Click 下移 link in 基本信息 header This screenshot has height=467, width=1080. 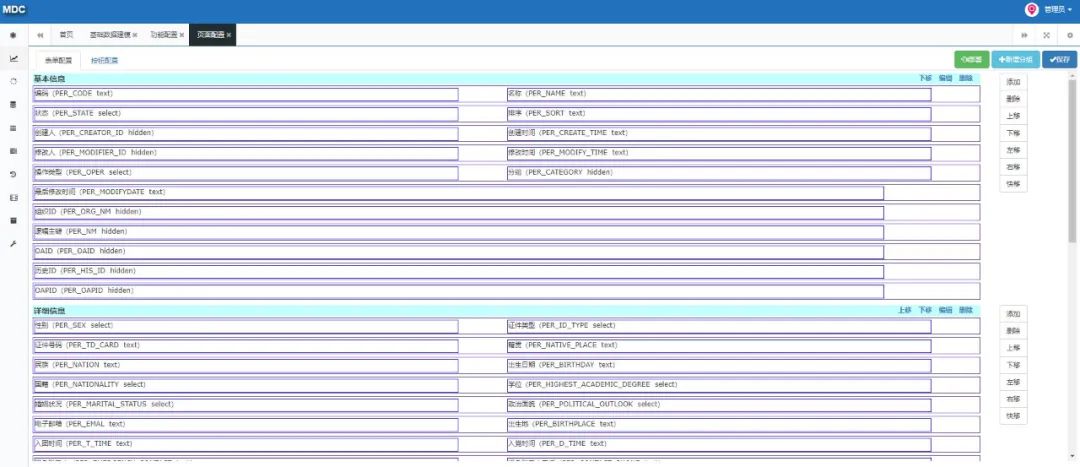pos(926,79)
